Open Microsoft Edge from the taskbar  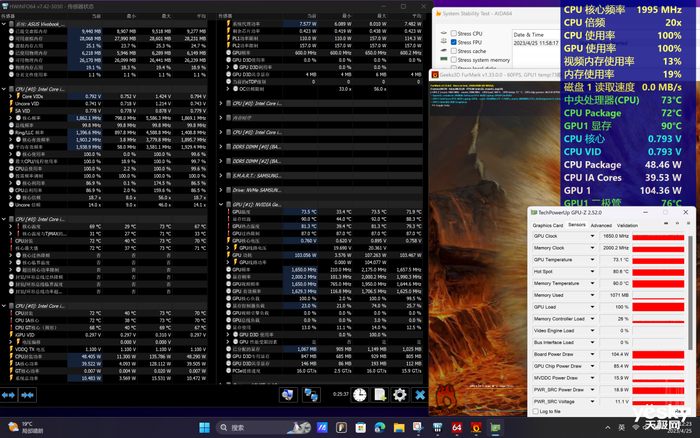[380, 428]
